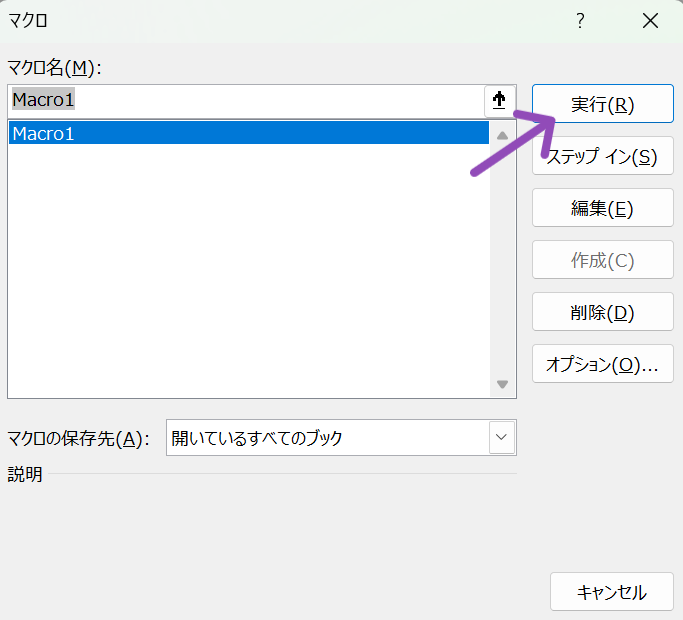Click the マクロ名(M) label text
The image size is (683, 620).
(54, 68)
